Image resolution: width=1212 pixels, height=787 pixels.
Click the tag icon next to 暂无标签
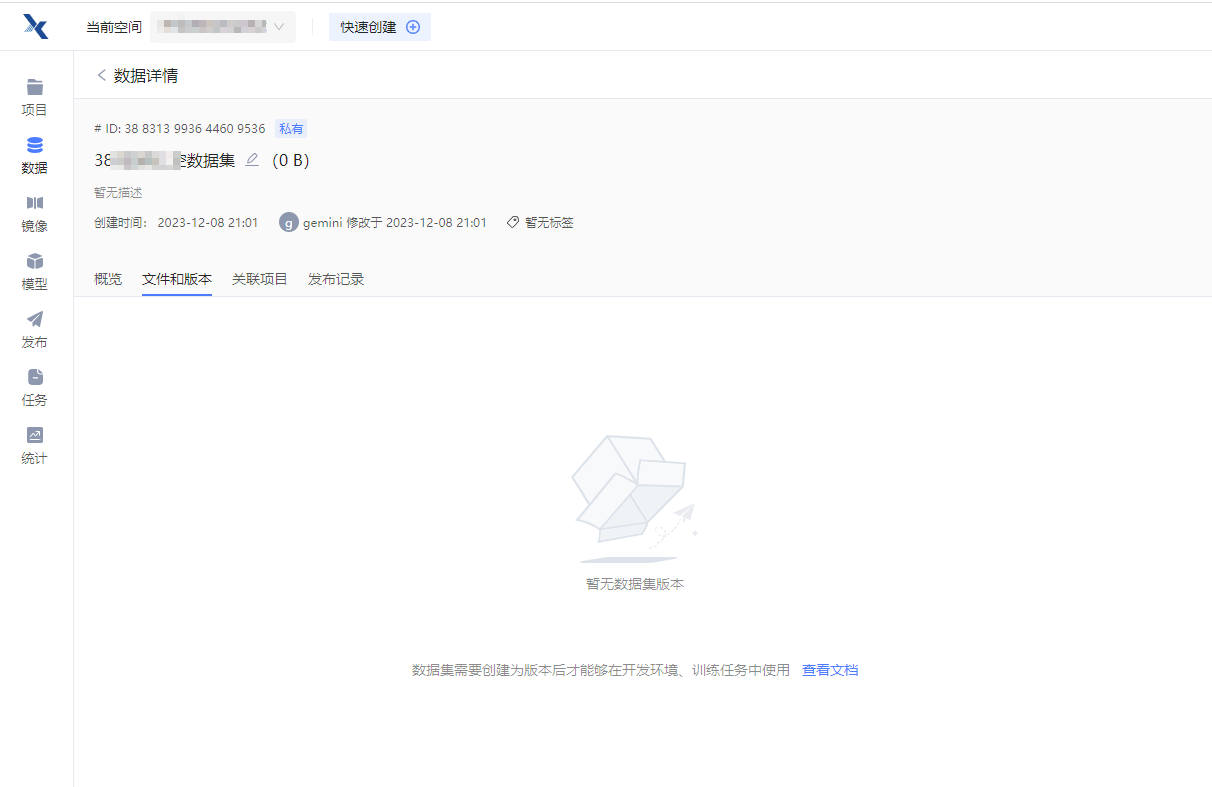tap(513, 222)
